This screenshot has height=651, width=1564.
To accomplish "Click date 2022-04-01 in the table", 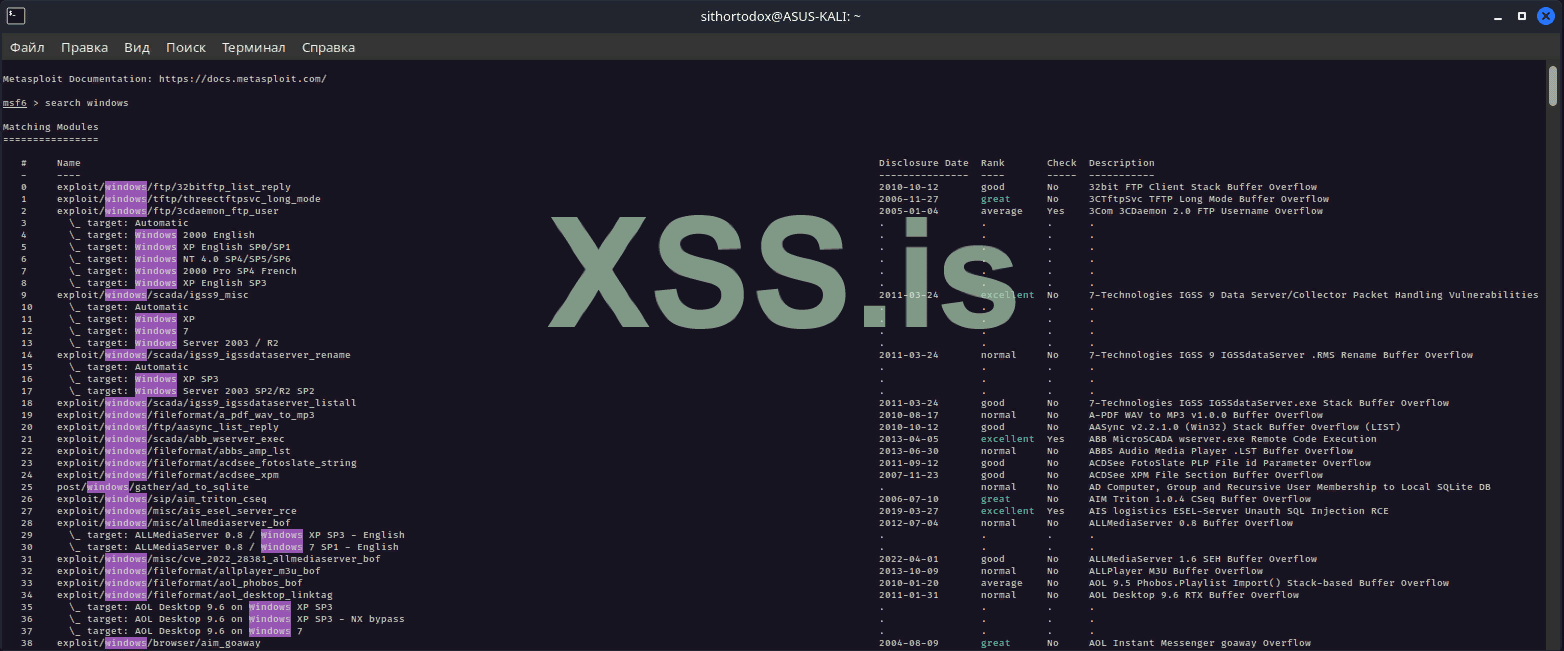I will coord(909,559).
